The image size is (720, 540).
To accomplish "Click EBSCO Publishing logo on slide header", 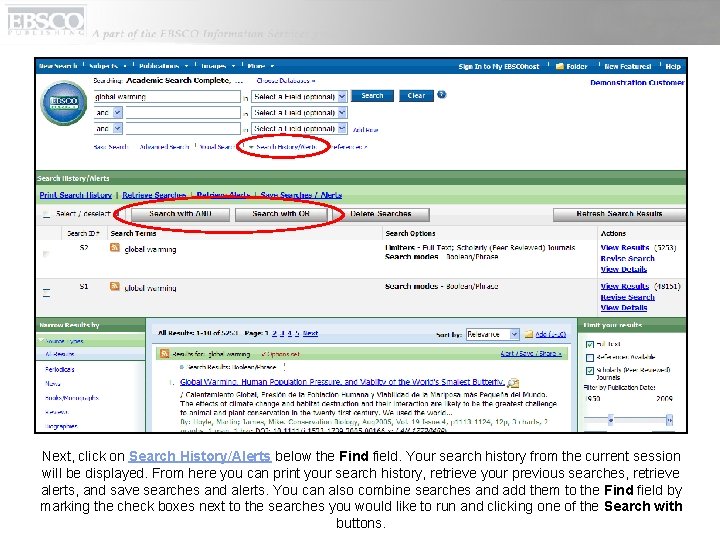I will 45,22.
